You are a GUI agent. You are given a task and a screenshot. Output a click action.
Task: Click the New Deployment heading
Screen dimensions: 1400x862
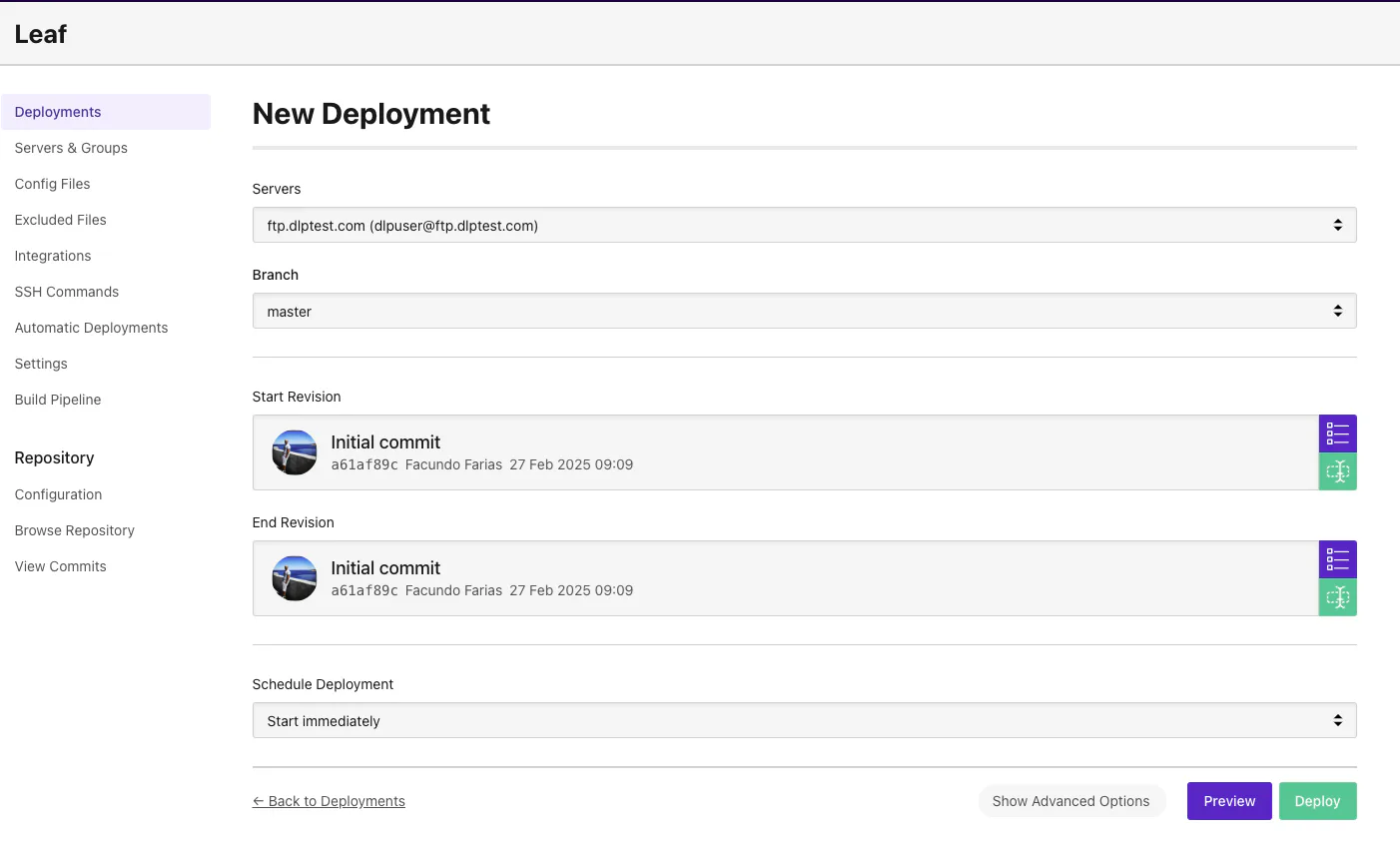pos(371,114)
